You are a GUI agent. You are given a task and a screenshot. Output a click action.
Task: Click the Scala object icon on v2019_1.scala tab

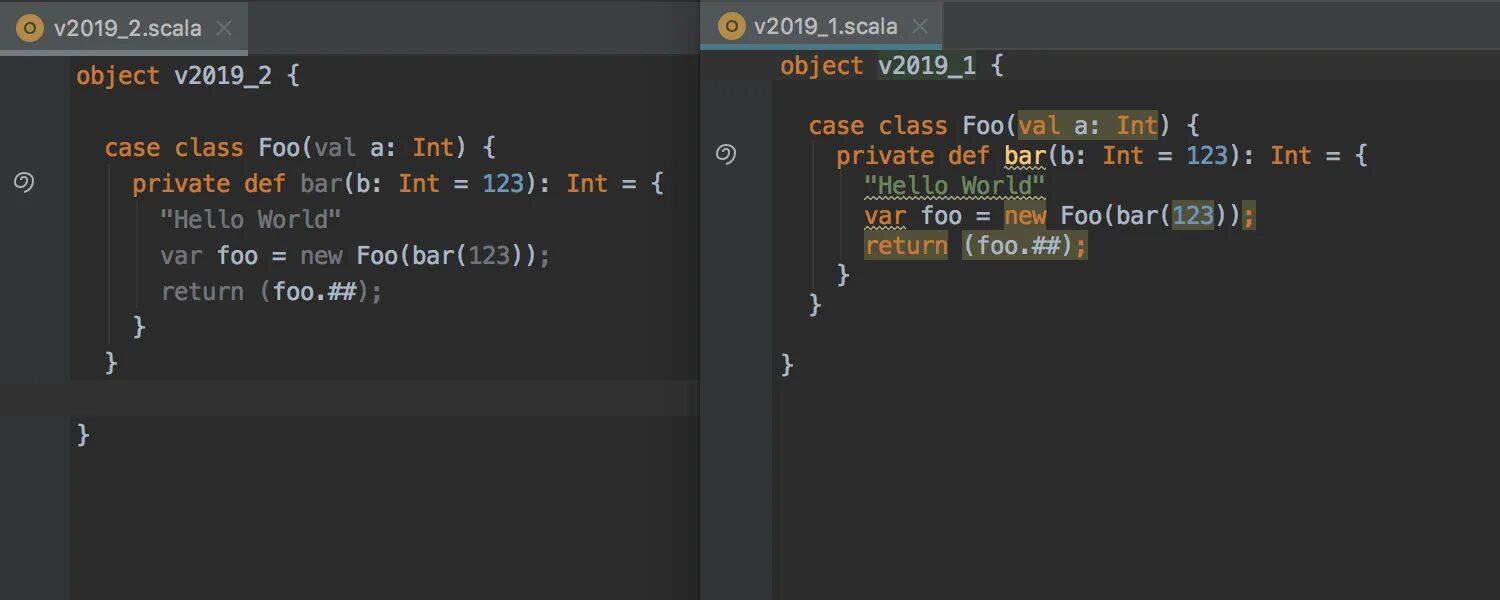coord(733,26)
